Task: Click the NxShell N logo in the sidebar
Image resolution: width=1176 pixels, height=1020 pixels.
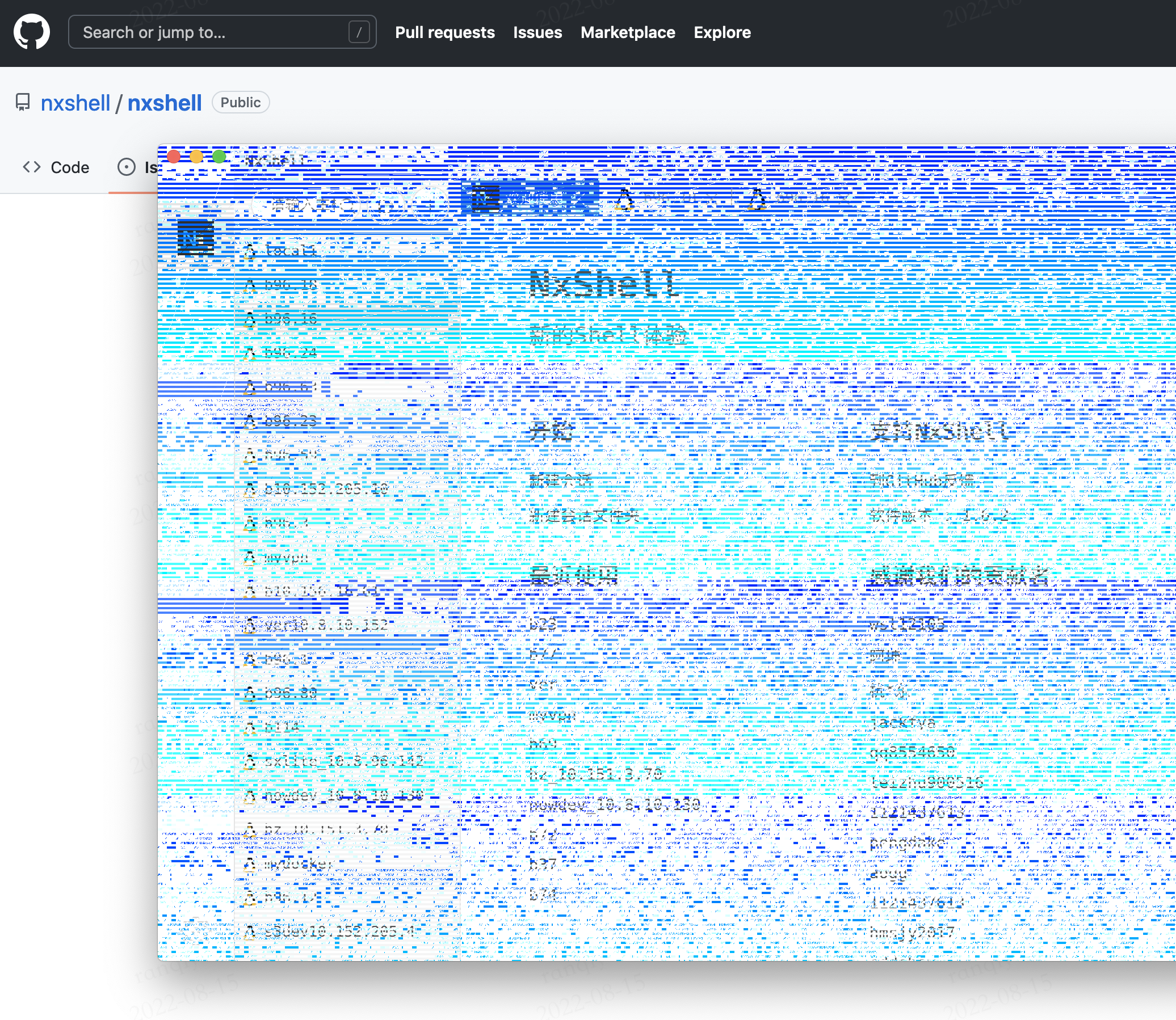Action: pos(196,238)
